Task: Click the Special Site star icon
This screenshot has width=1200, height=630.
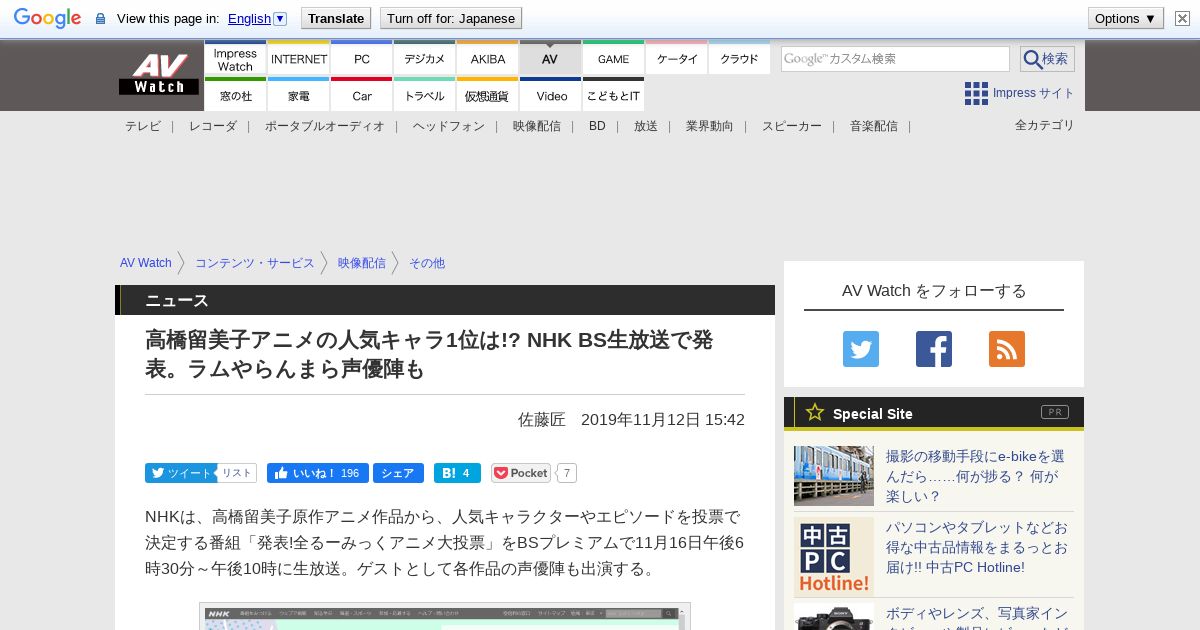Action: coord(815,412)
